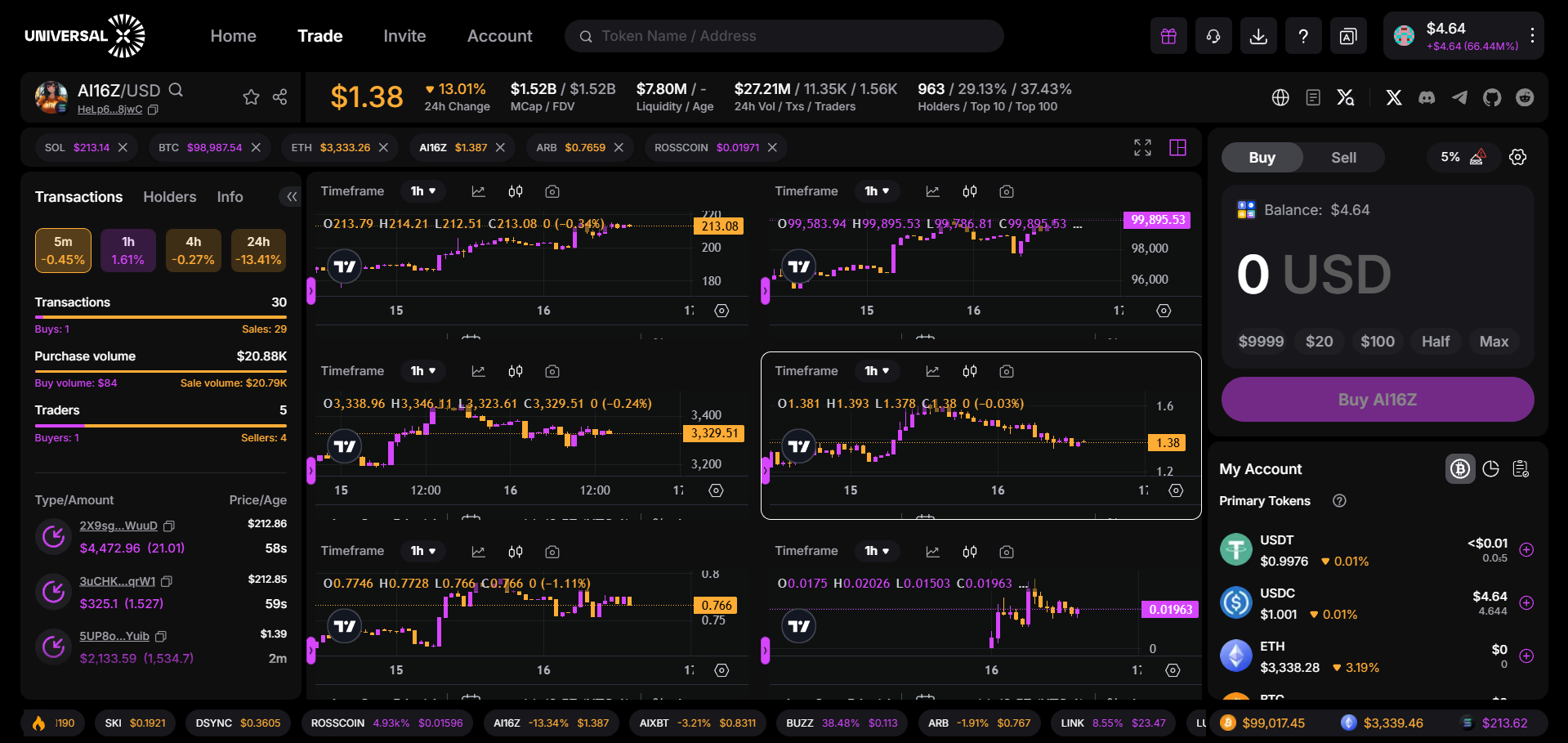Switch to the Holders tab
Viewport: 1568px width, 743px height.
[170, 197]
